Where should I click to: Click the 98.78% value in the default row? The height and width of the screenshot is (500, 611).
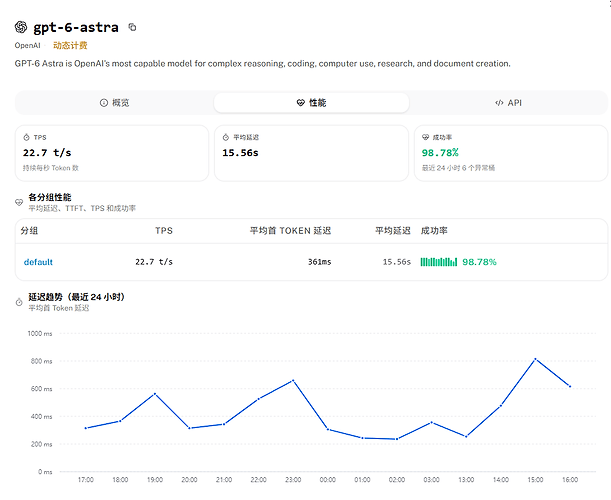(479, 262)
